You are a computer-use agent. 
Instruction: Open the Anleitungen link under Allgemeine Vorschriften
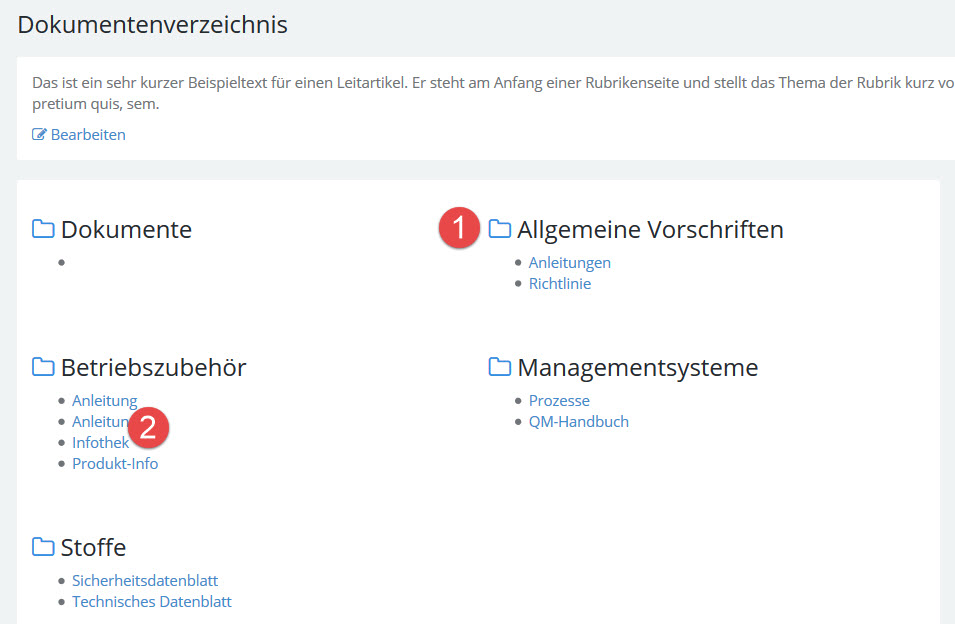point(569,262)
